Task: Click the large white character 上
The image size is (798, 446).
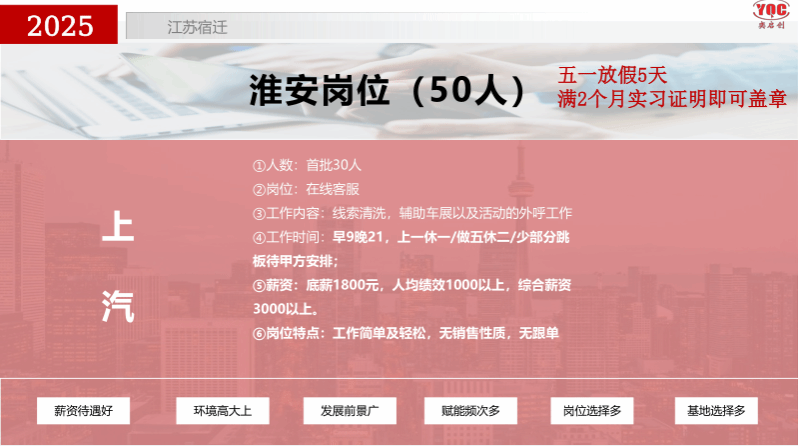Action: tap(118, 227)
